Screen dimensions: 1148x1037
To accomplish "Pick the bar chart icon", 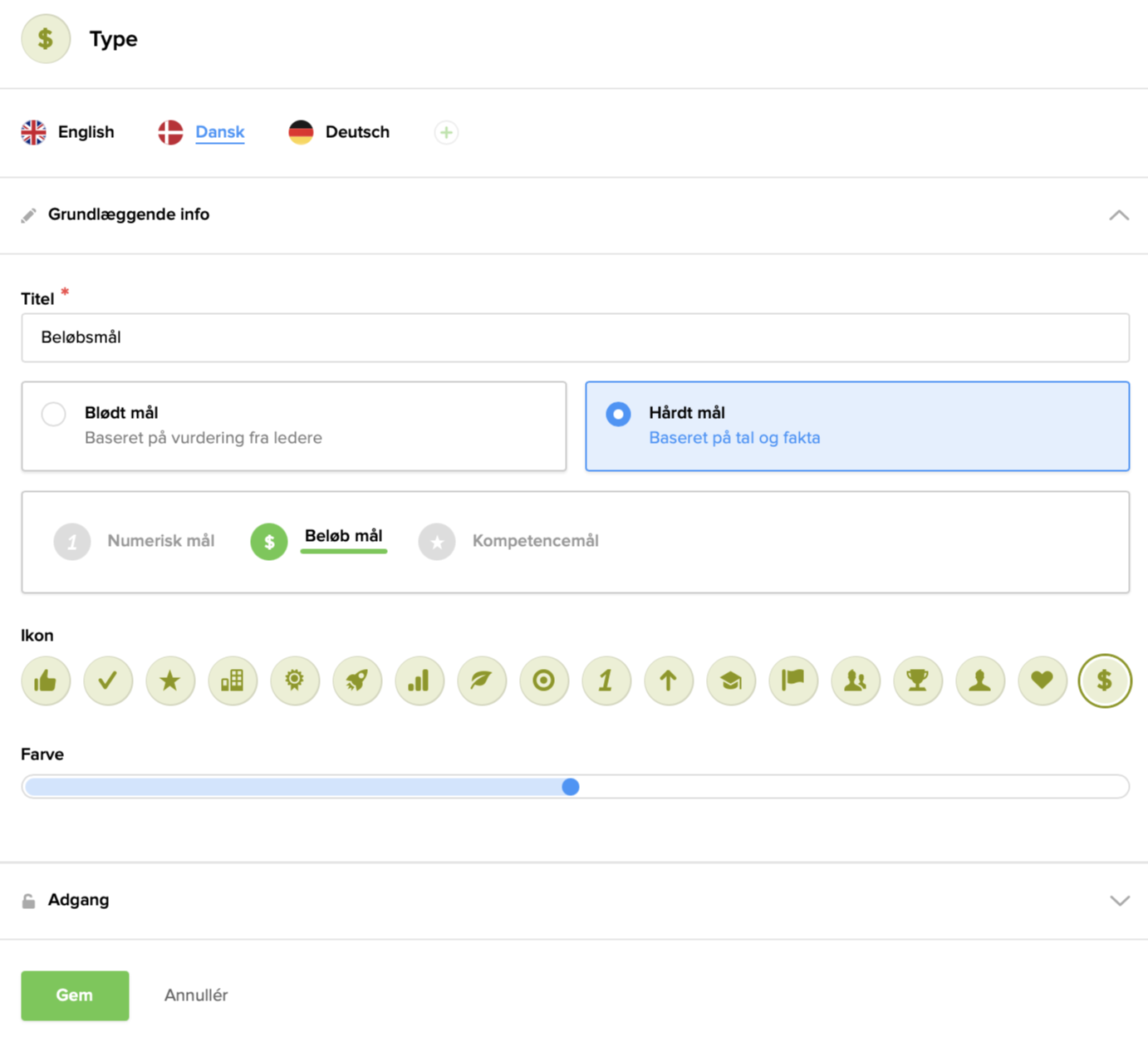I will 419,681.
